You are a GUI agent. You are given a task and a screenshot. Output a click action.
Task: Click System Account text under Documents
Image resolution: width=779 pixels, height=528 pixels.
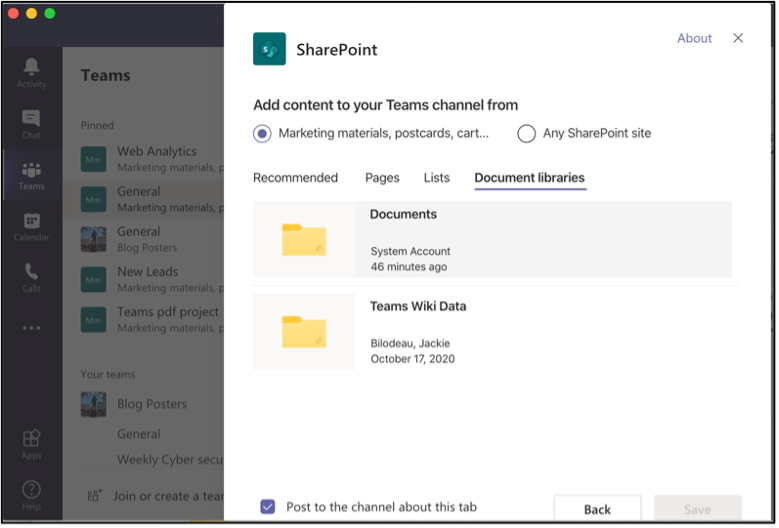click(411, 252)
